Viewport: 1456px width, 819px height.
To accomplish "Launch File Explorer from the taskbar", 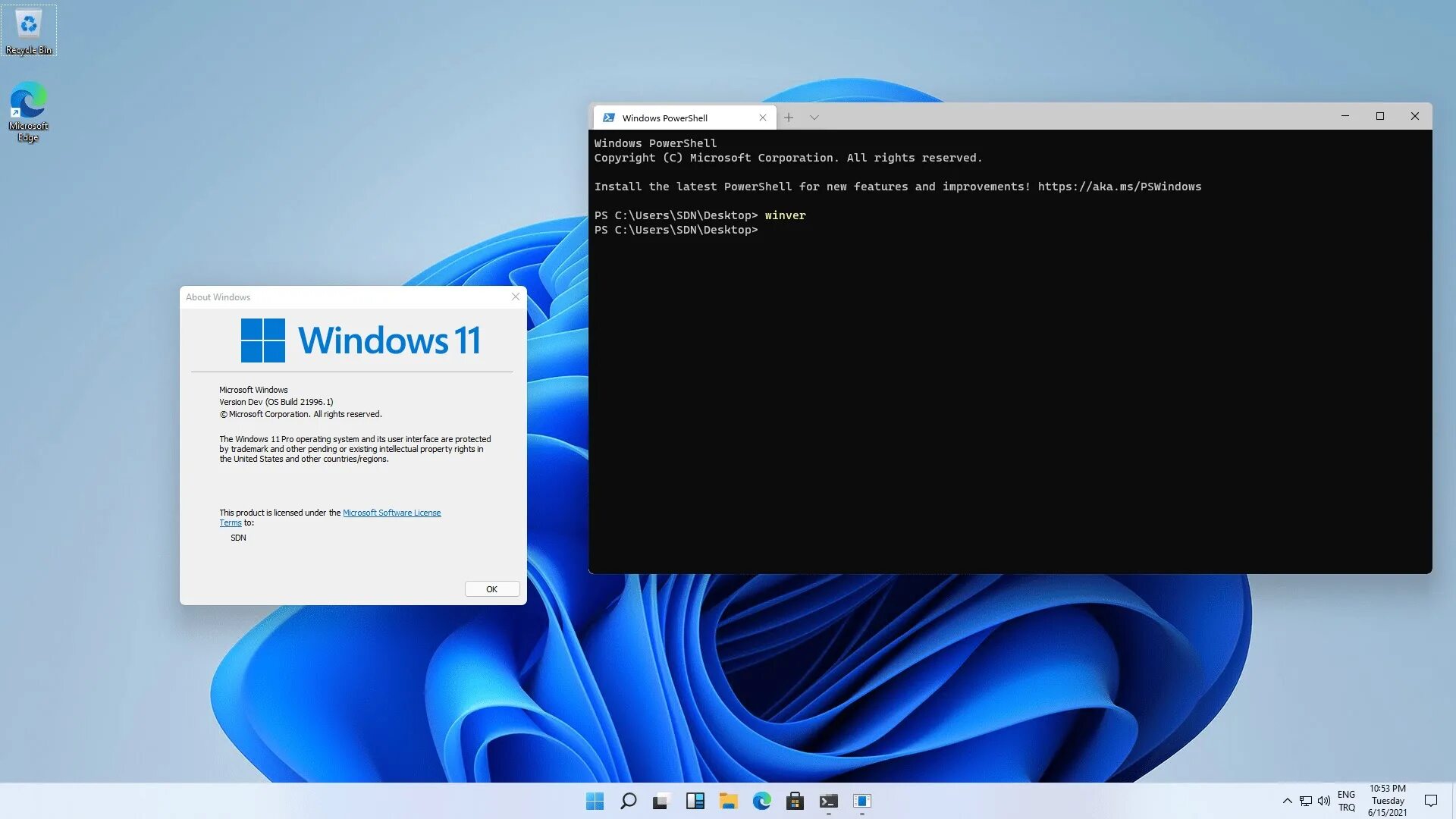I will click(728, 801).
